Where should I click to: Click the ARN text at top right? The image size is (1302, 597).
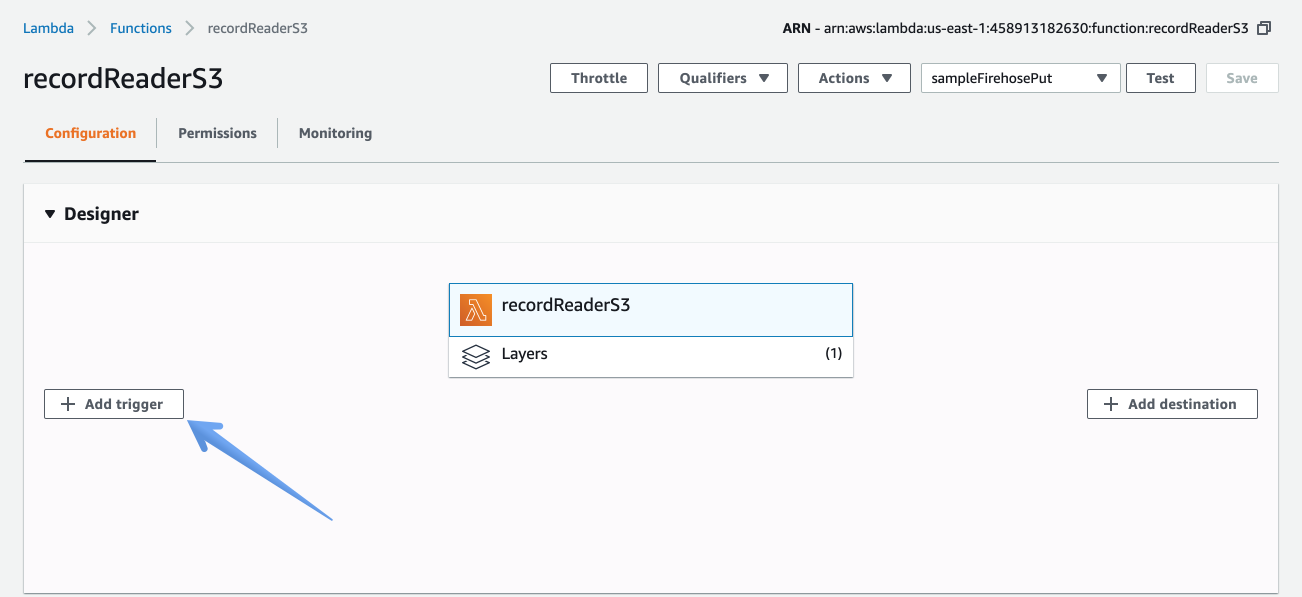[1015, 28]
